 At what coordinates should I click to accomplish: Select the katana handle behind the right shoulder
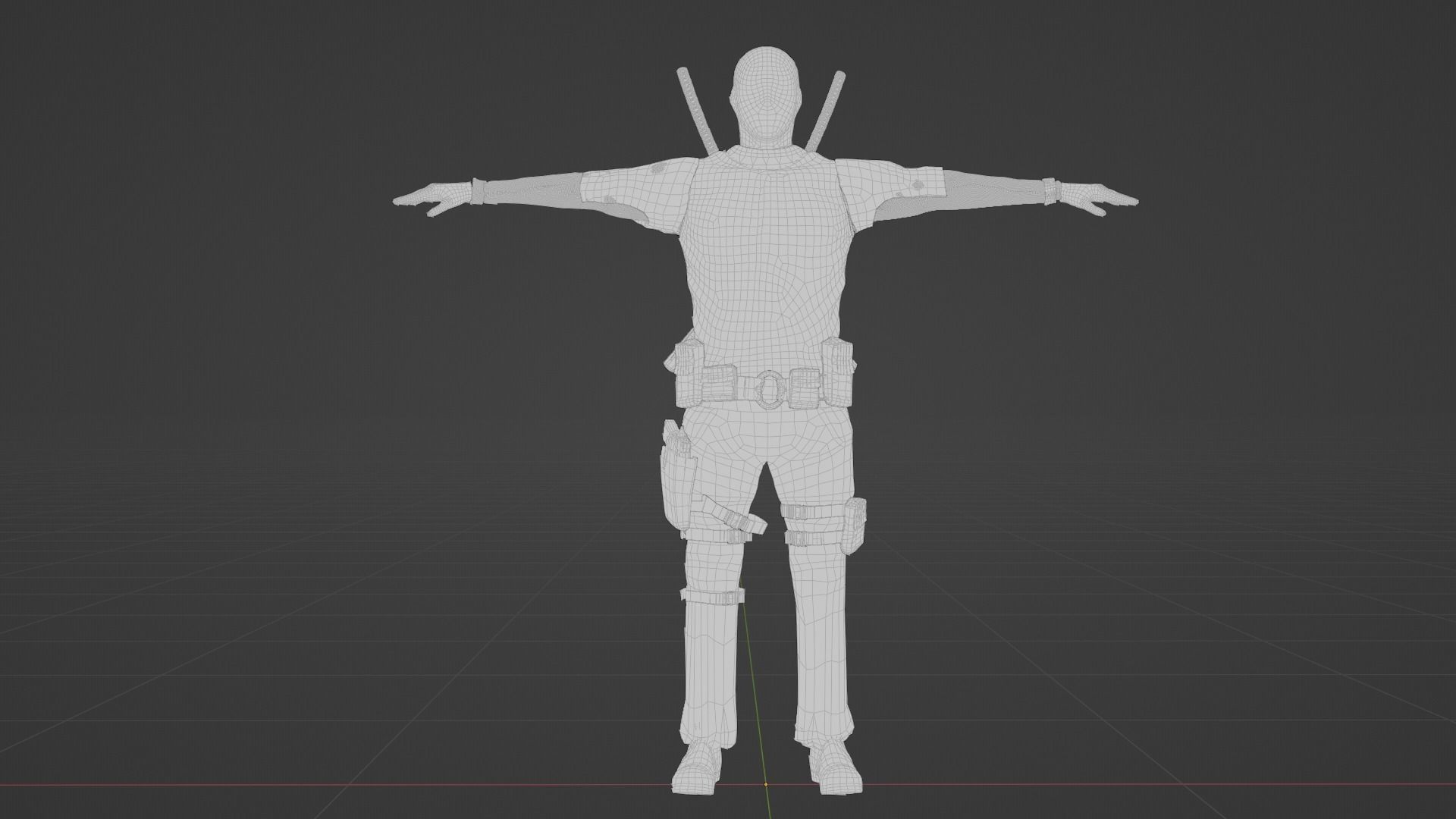click(825, 110)
